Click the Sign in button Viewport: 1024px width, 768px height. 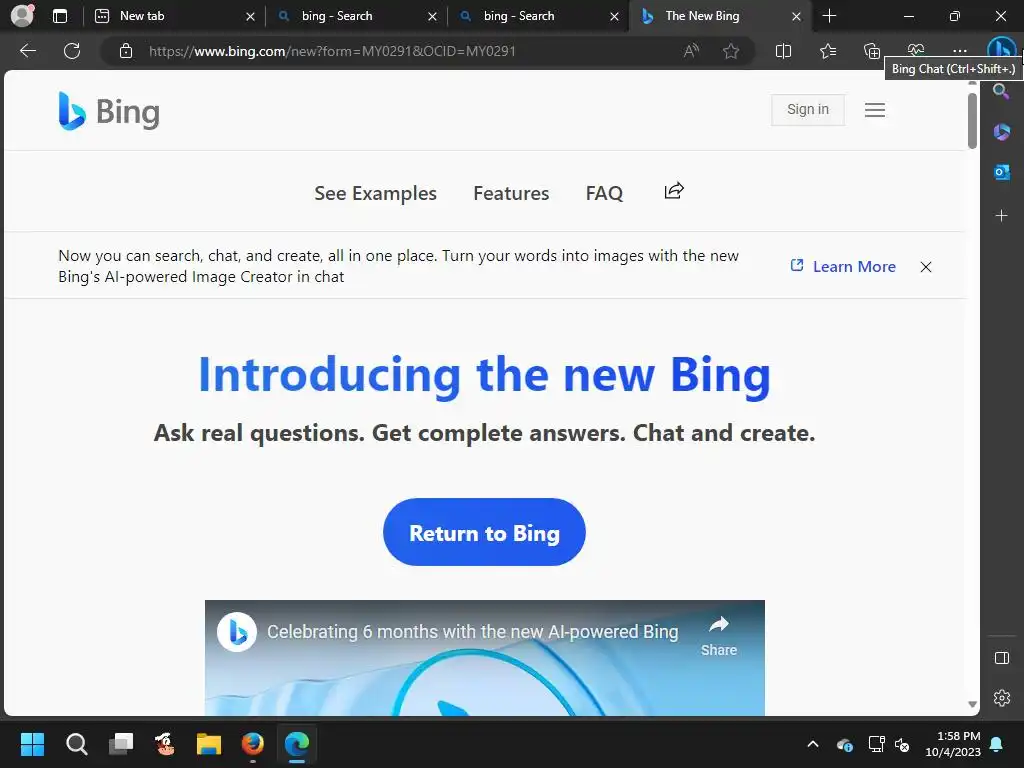tap(808, 110)
